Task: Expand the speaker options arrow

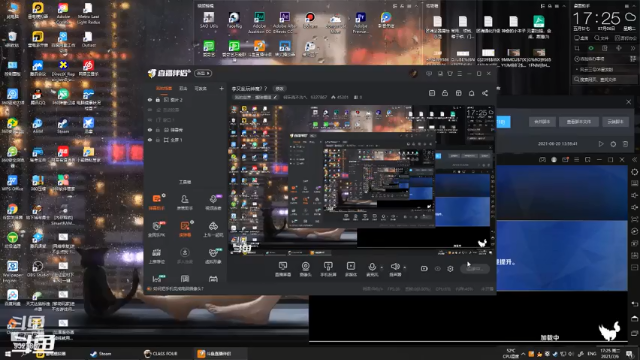Action: click(404, 268)
